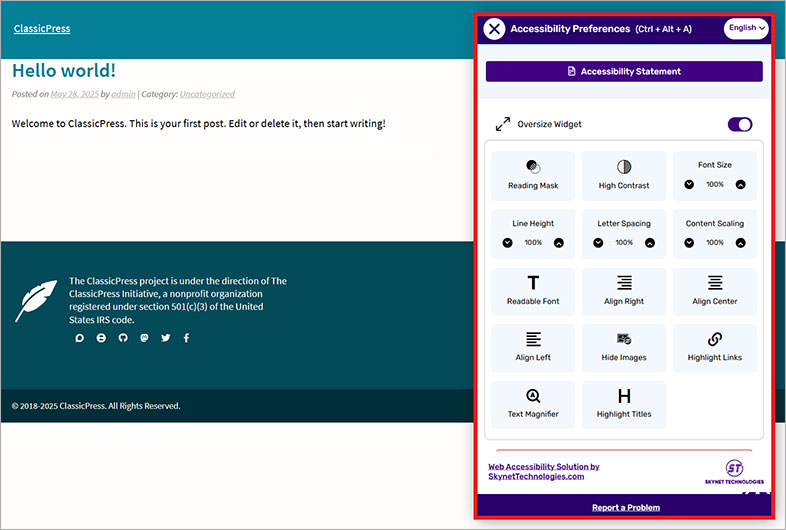Viewport: 786px width, 530px height.
Task: Apply the Readable Font option
Action: click(533, 290)
